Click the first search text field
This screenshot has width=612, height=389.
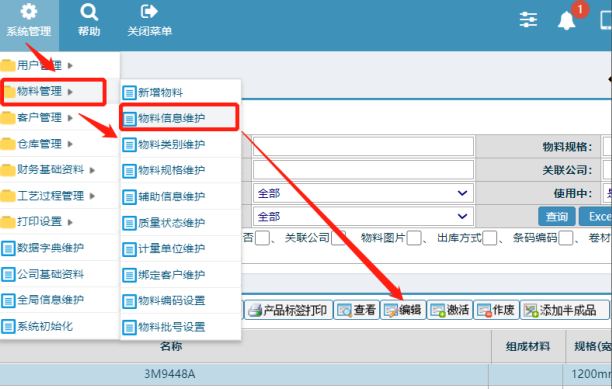(363, 146)
